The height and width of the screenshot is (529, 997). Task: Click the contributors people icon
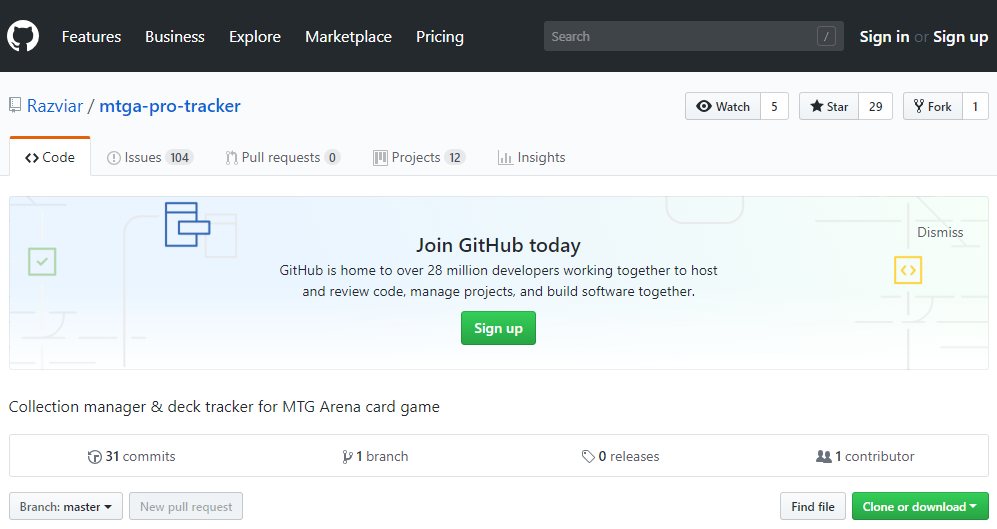(x=823, y=457)
